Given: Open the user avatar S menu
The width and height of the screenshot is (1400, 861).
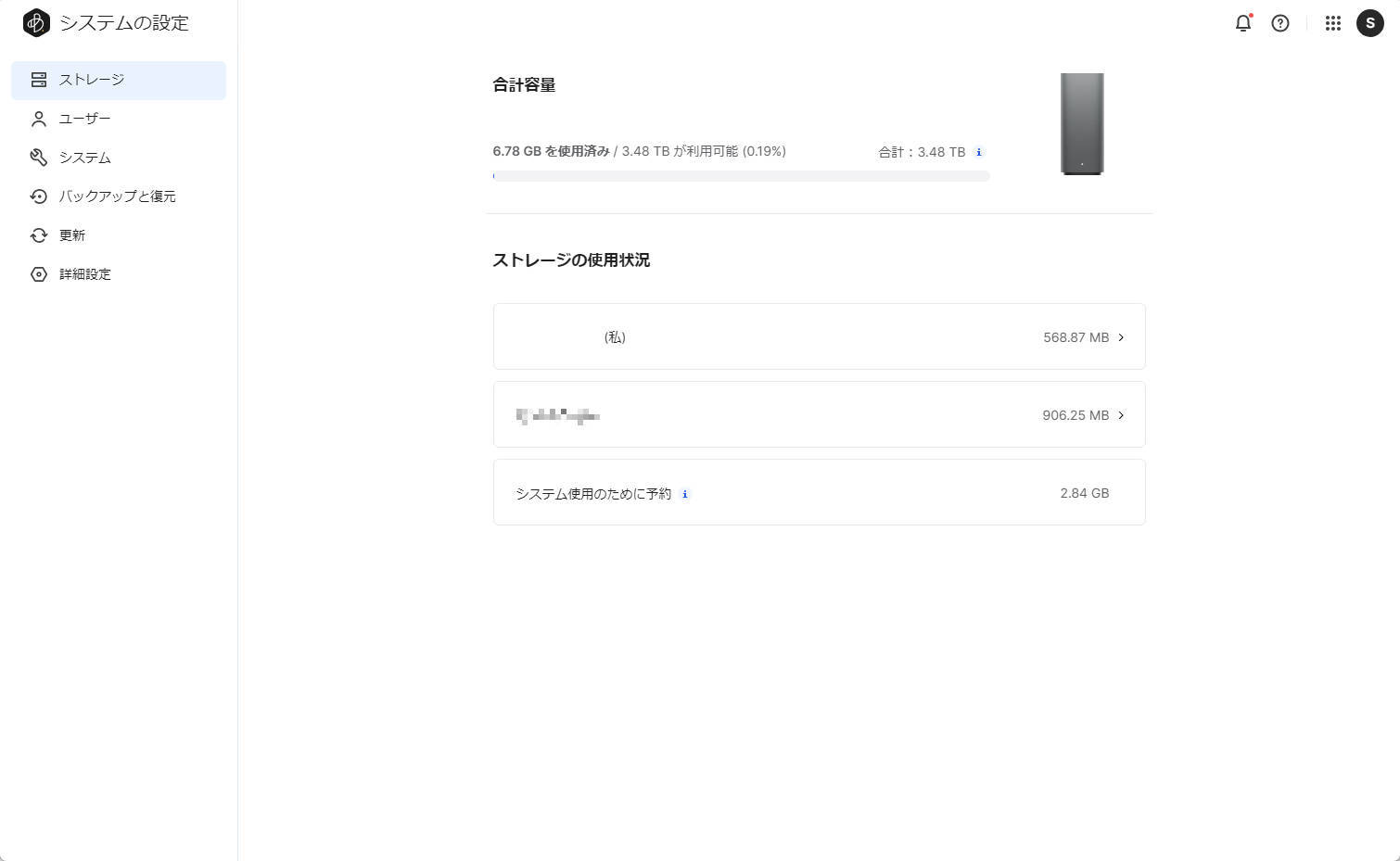Looking at the screenshot, I should [1369, 23].
